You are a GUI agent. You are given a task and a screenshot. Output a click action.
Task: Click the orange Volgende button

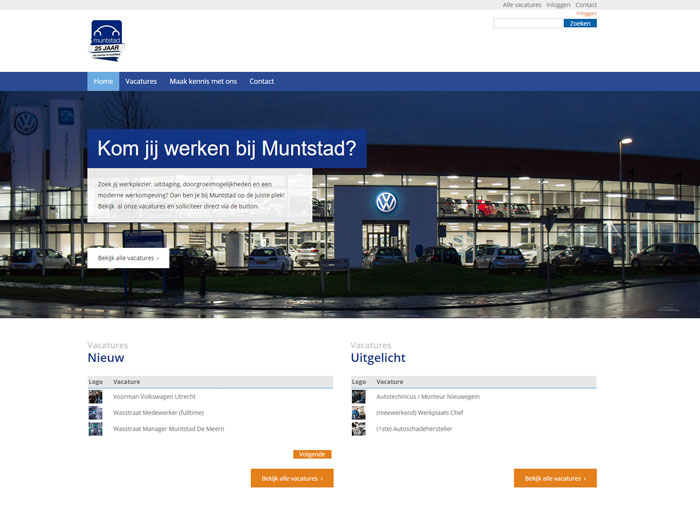(312, 454)
